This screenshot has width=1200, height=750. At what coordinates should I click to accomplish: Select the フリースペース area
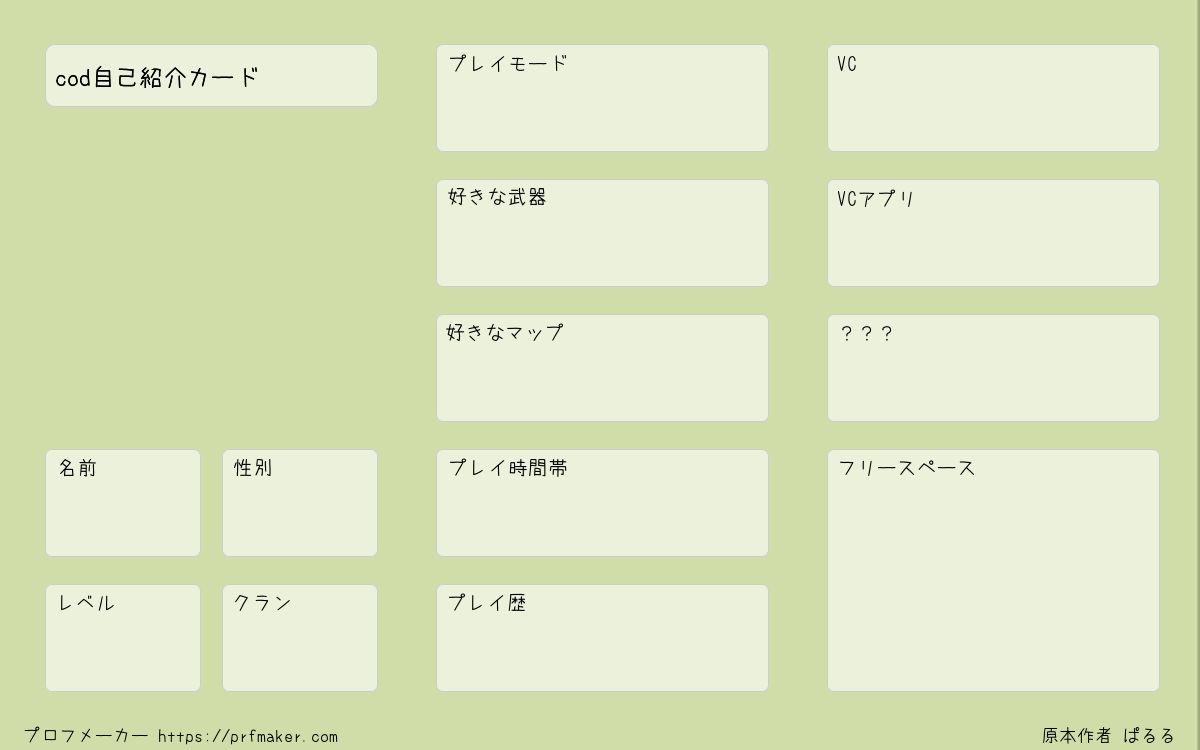[x=993, y=570]
